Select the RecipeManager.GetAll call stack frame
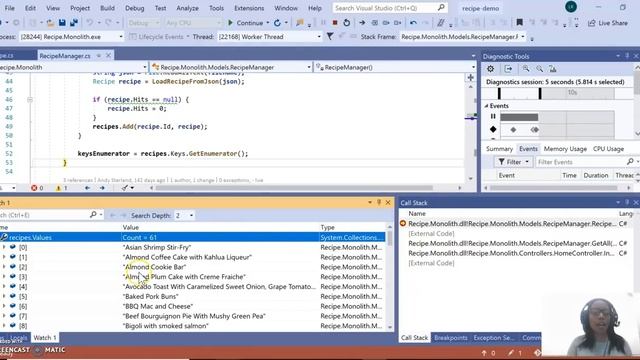Image resolution: width=640 pixels, height=360 pixels. tap(512, 243)
